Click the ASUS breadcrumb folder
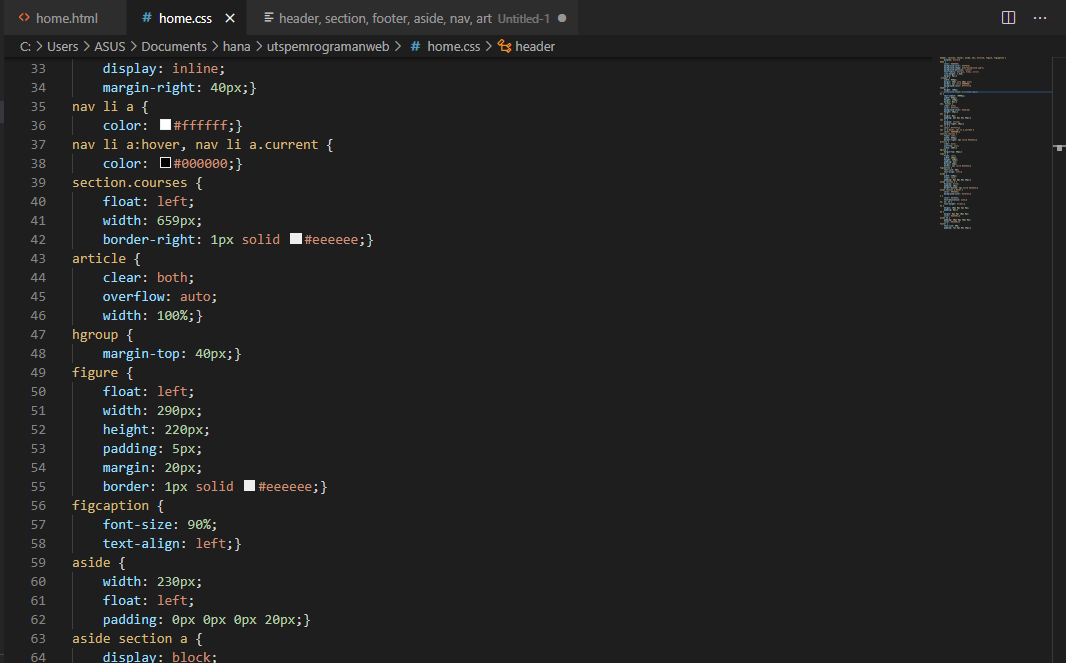This screenshot has width=1066, height=663. 109,46
